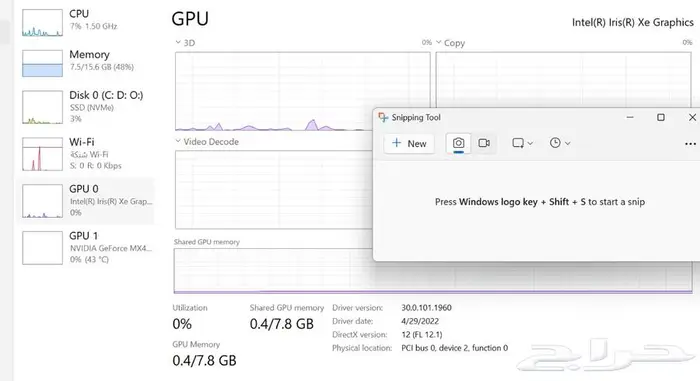The height and width of the screenshot is (381, 700).
Task: Open the snip shape mode dropdown
Action: 522,143
